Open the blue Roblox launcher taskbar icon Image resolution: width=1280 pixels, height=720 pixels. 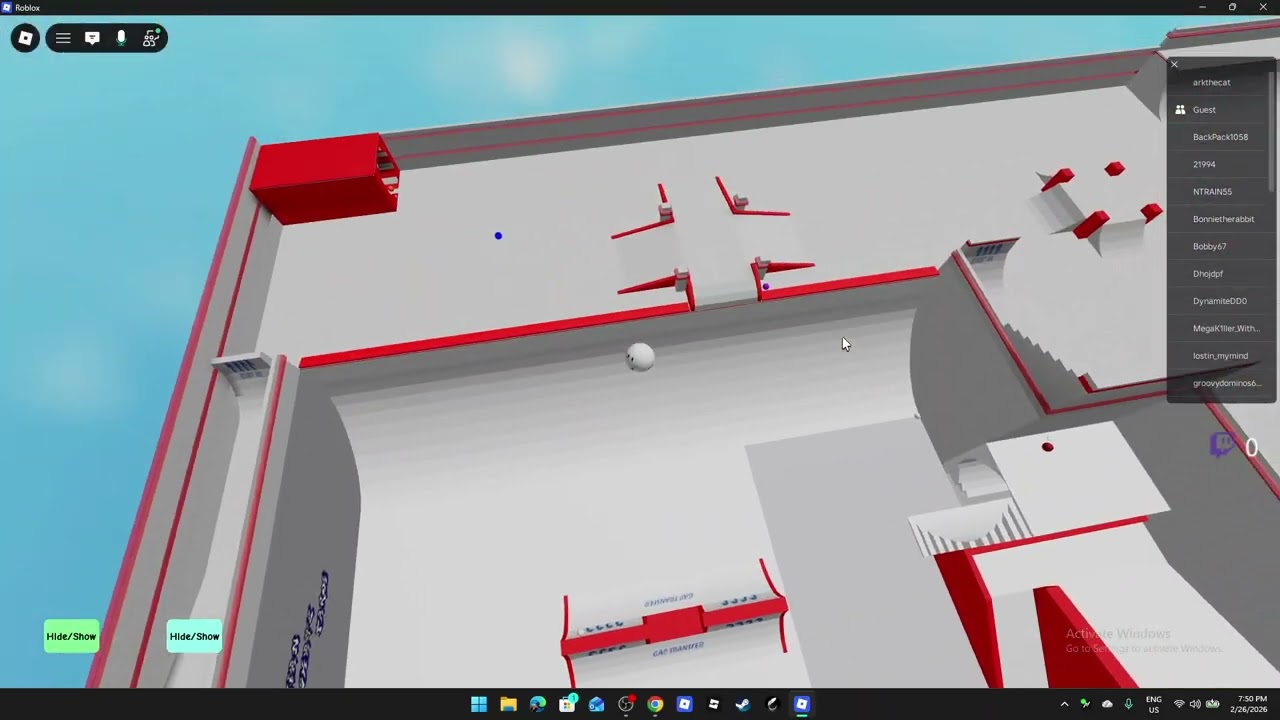tap(684, 704)
